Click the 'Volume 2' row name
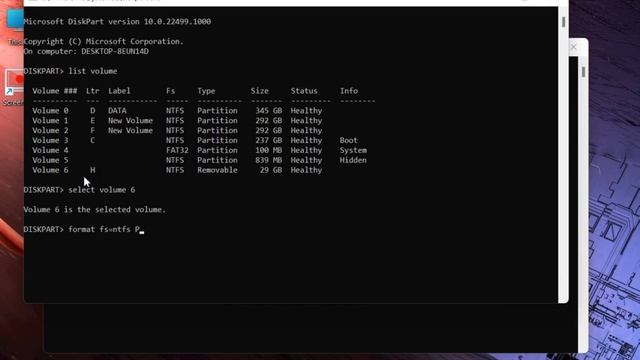 (x=50, y=130)
